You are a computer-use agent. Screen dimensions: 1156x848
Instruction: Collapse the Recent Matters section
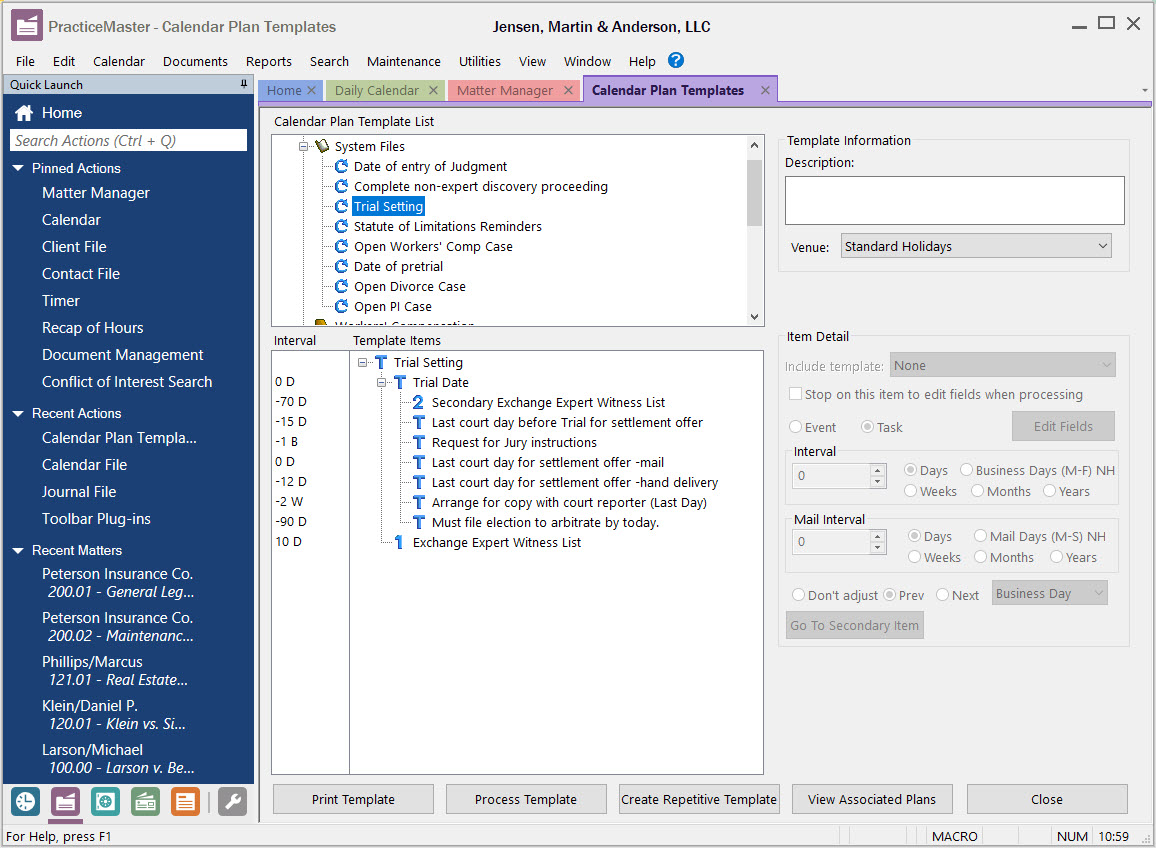click(18, 551)
